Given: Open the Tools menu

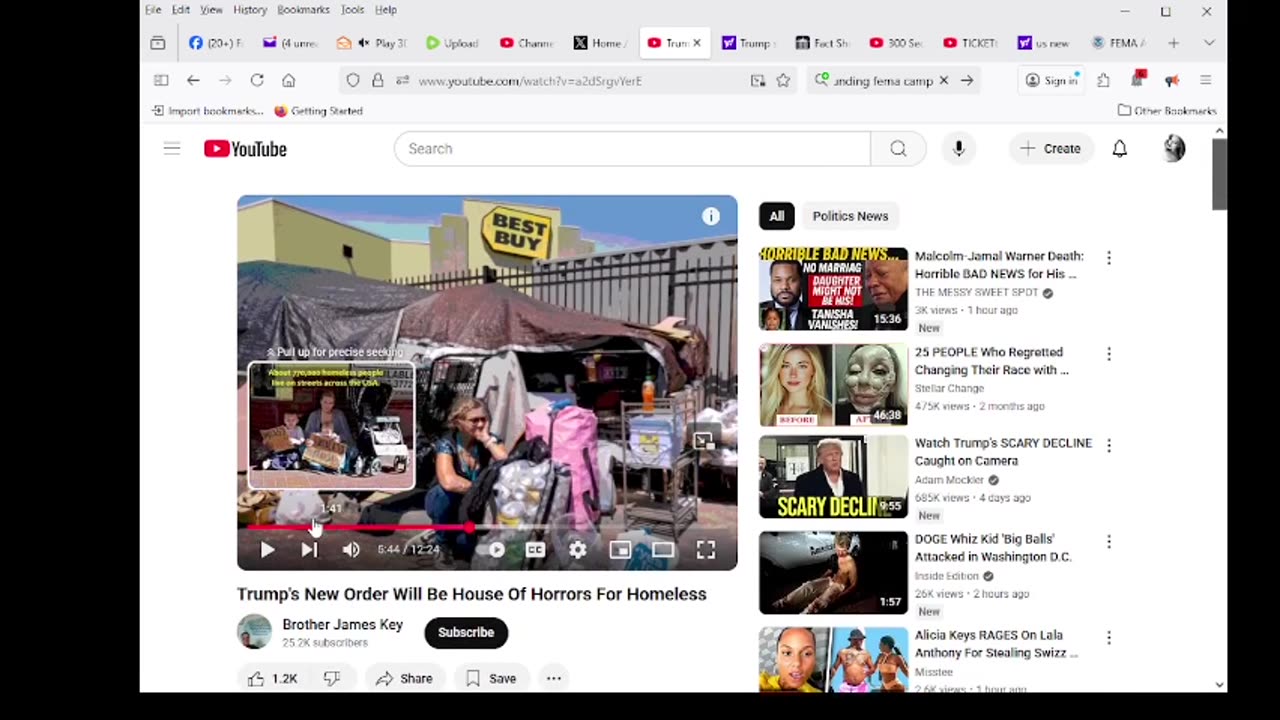Looking at the screenshot, I should (352, 10).
